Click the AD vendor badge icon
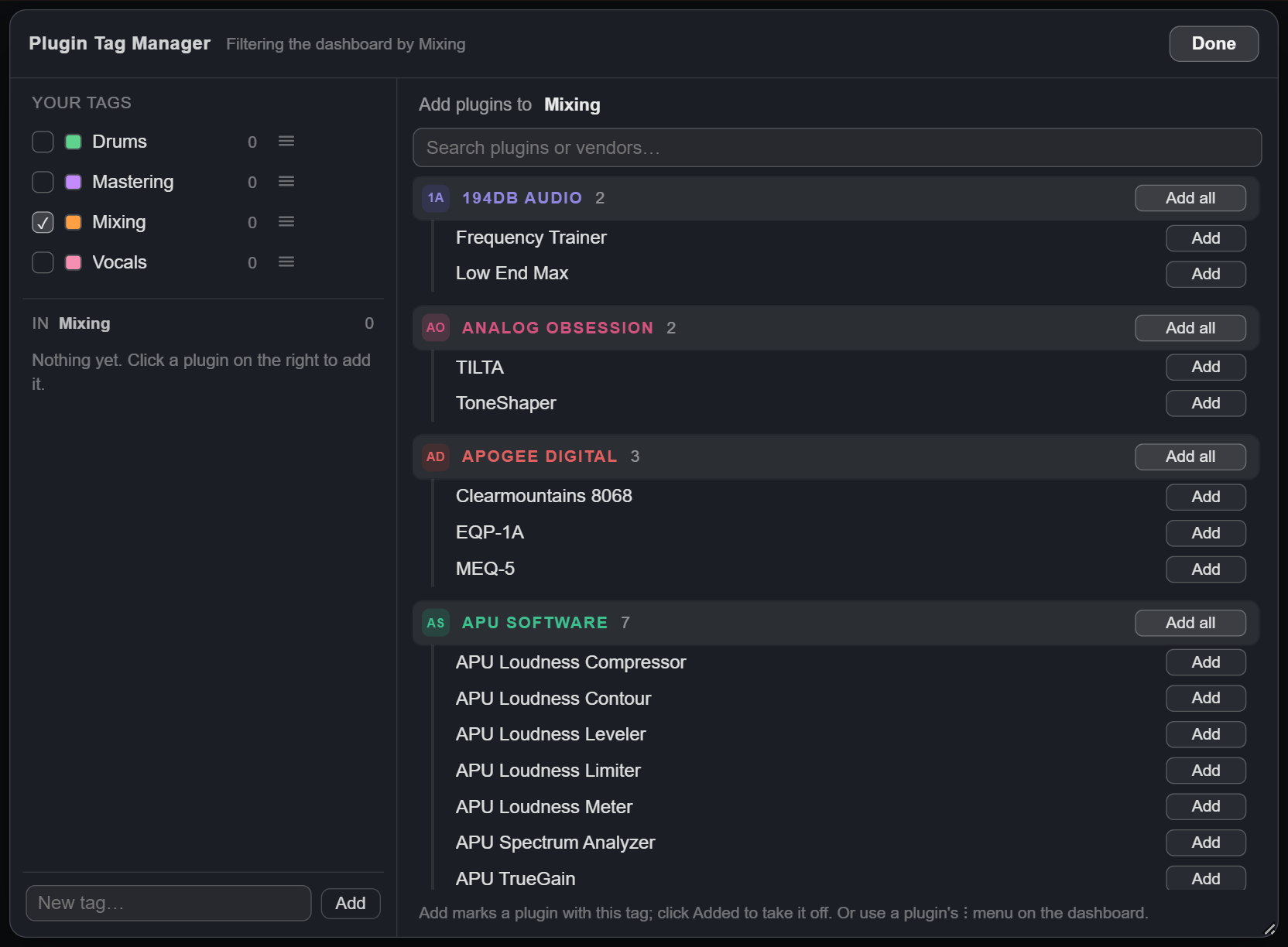1288x947 pixels. [436, 456]
